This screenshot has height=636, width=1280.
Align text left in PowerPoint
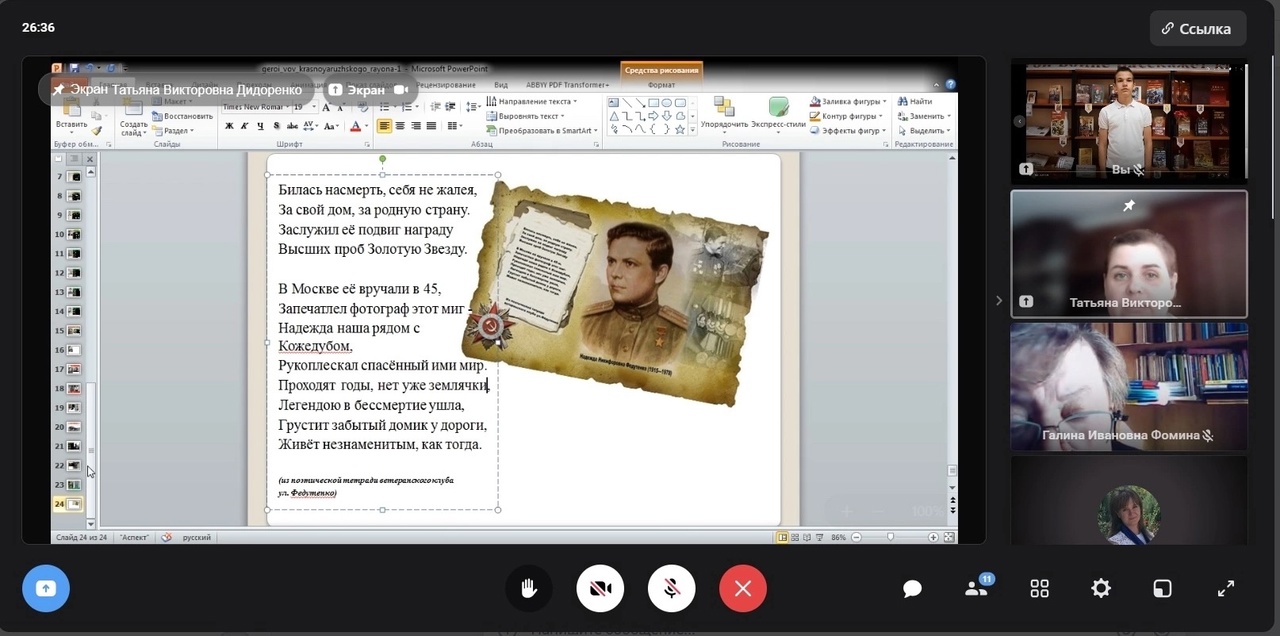(x=385, y=126)
